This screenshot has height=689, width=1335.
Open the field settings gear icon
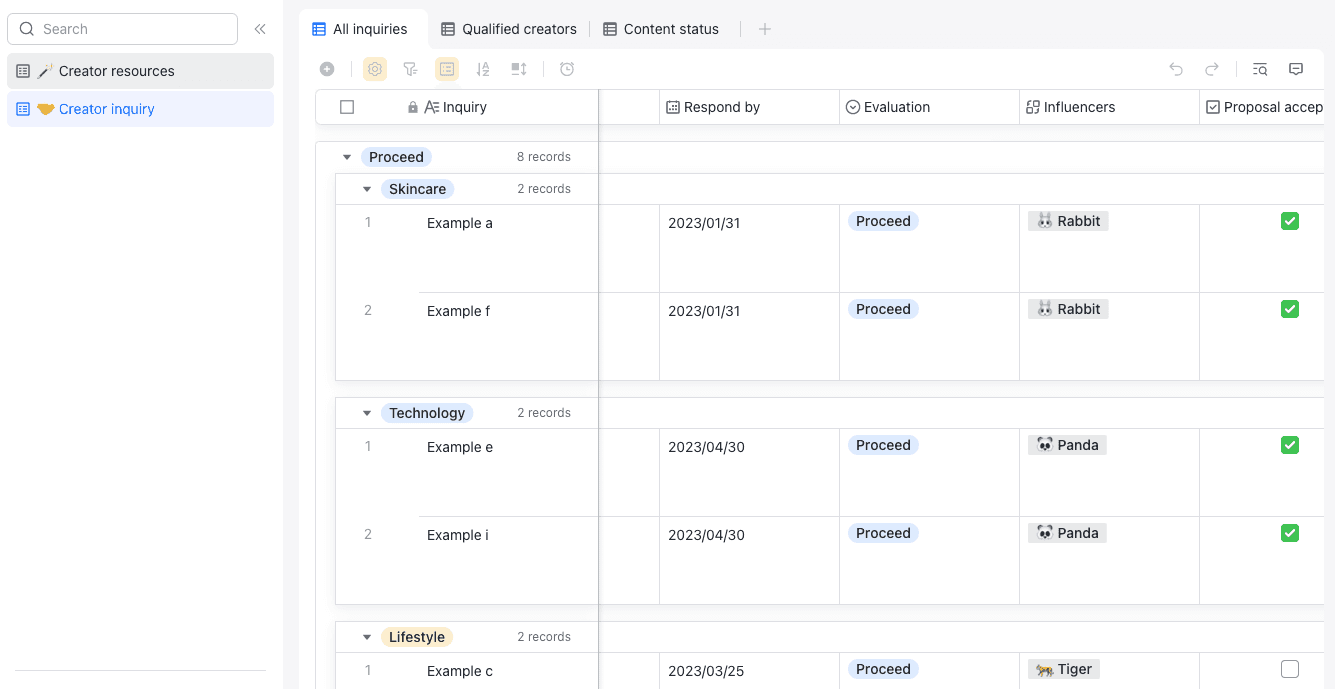point(375,69)
